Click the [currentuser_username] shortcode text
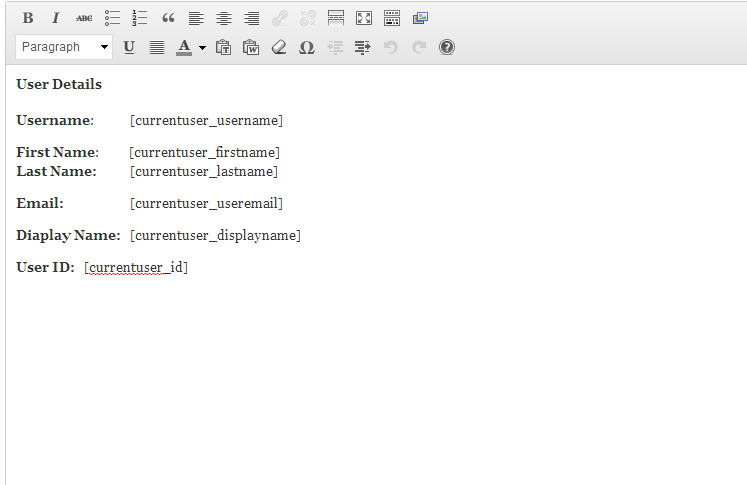The width and height of the screenshot is (747, 485). tap(206, 121)
